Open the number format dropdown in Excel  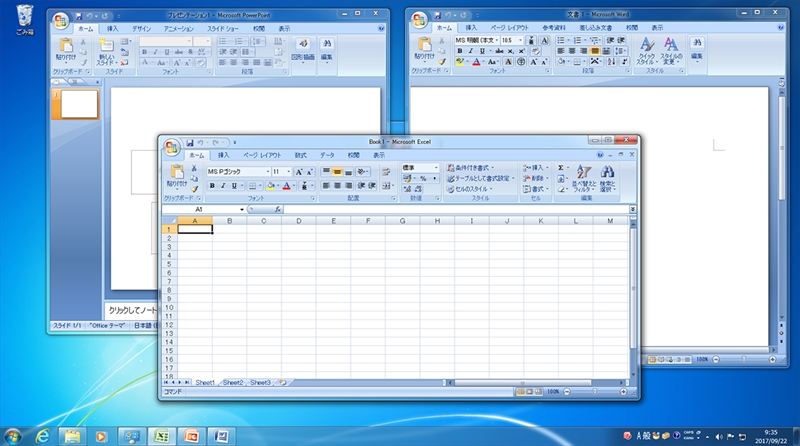click(436, 168)
